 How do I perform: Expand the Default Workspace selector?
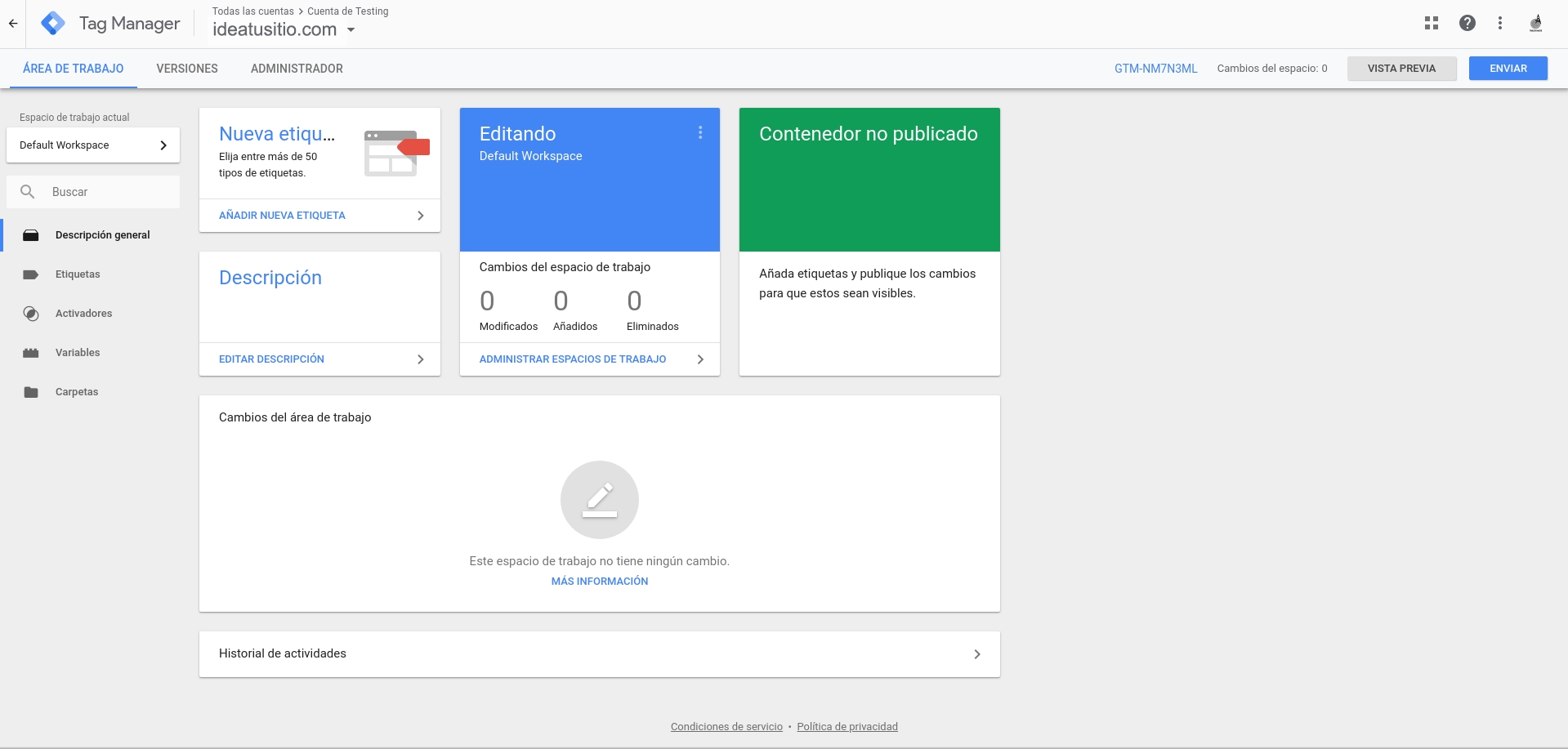click(x=93, y=145)
